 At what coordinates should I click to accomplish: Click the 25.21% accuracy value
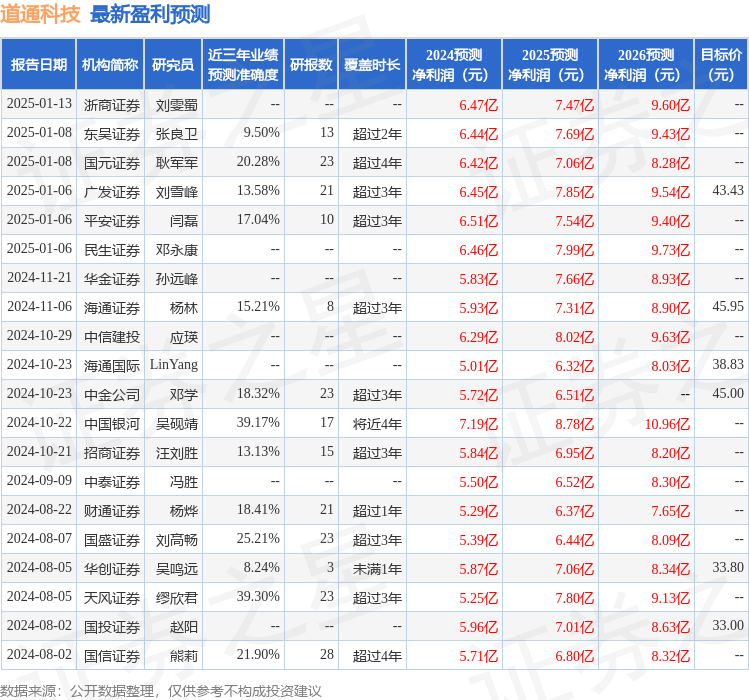258,538
